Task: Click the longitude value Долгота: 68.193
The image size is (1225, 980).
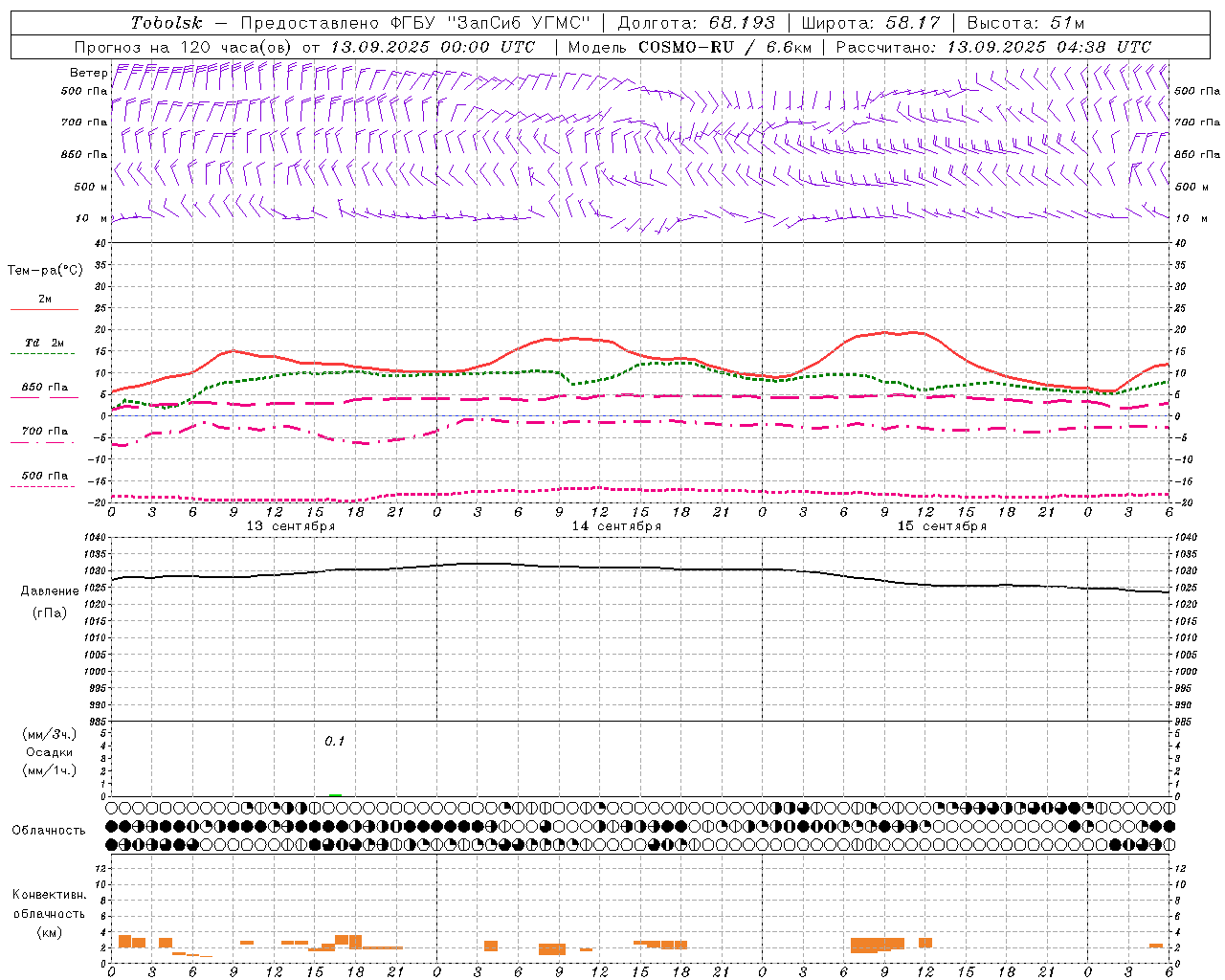Action: [x=696, y=23]
